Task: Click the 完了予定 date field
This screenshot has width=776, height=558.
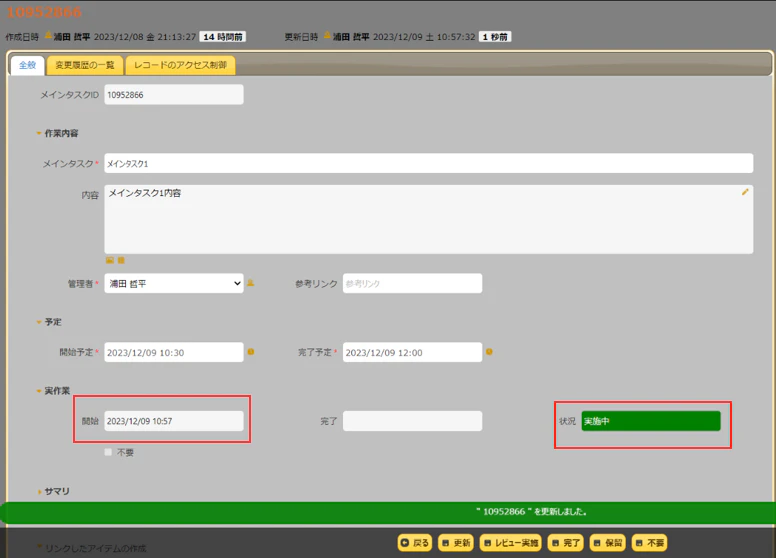Action: pyautogui.click(x=412, y=352)
